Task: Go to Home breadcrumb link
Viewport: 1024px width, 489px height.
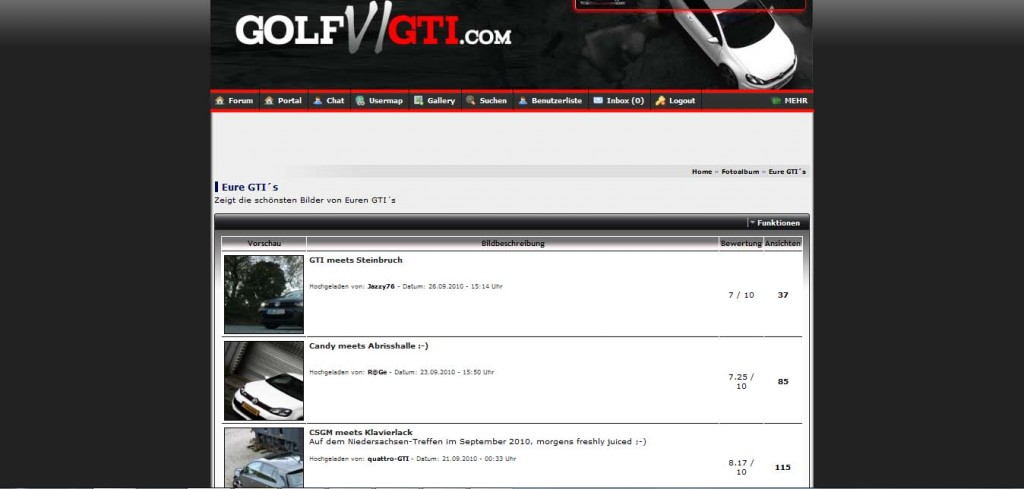Action: 701,172
